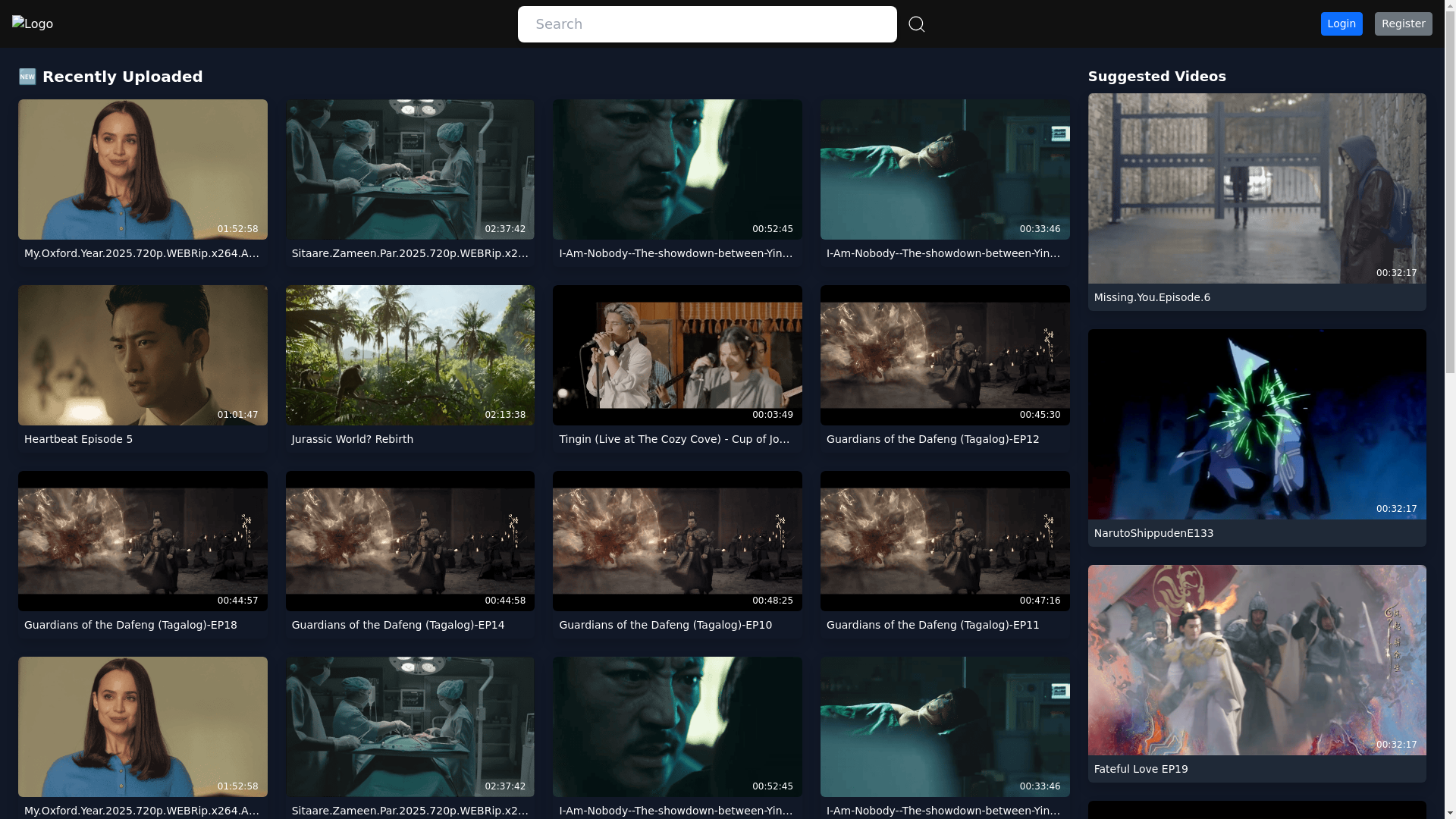This screenshot has width=1456, height=819.
Task: Click the magnifying glass search icon
Action: [916, 24]
